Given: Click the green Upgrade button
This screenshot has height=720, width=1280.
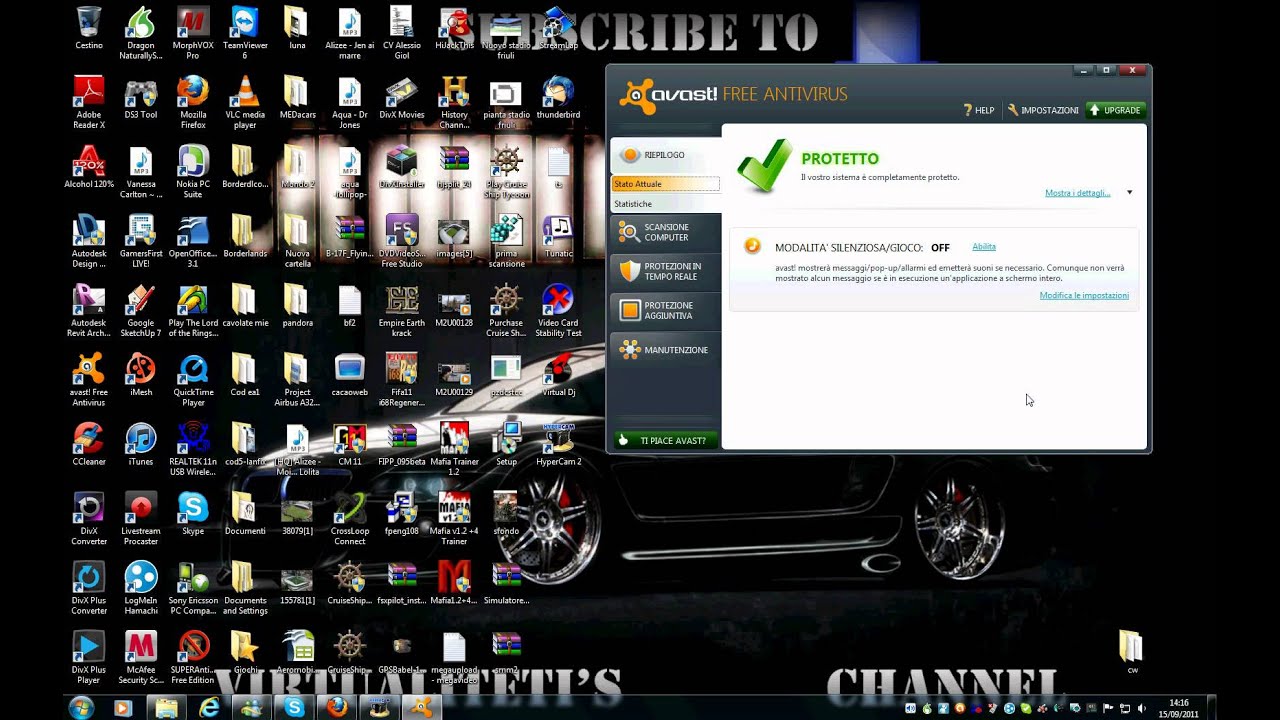Looking at the screenshot, I should [x=1115, y=110].
